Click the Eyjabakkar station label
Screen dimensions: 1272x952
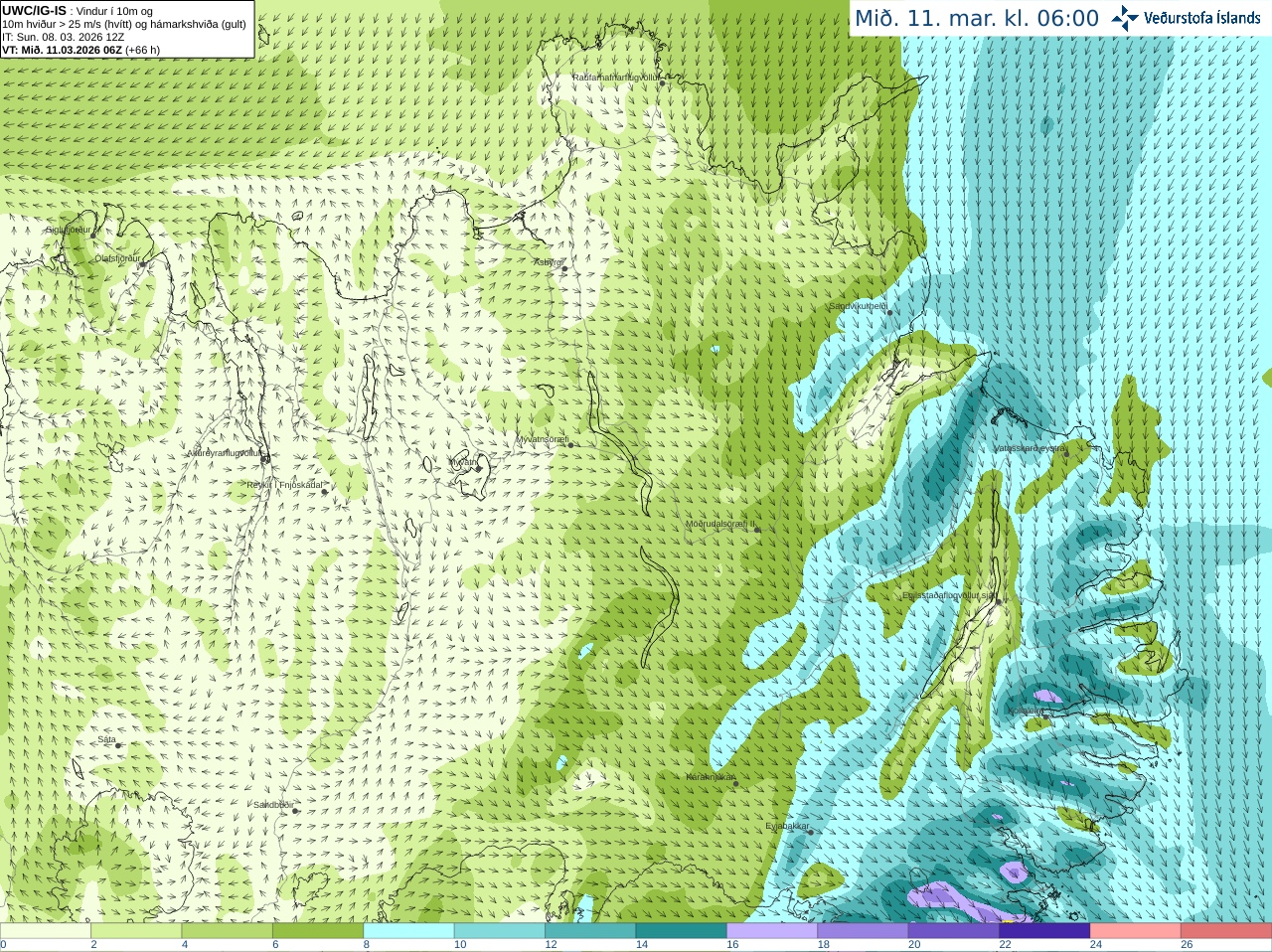coord(788,827)
